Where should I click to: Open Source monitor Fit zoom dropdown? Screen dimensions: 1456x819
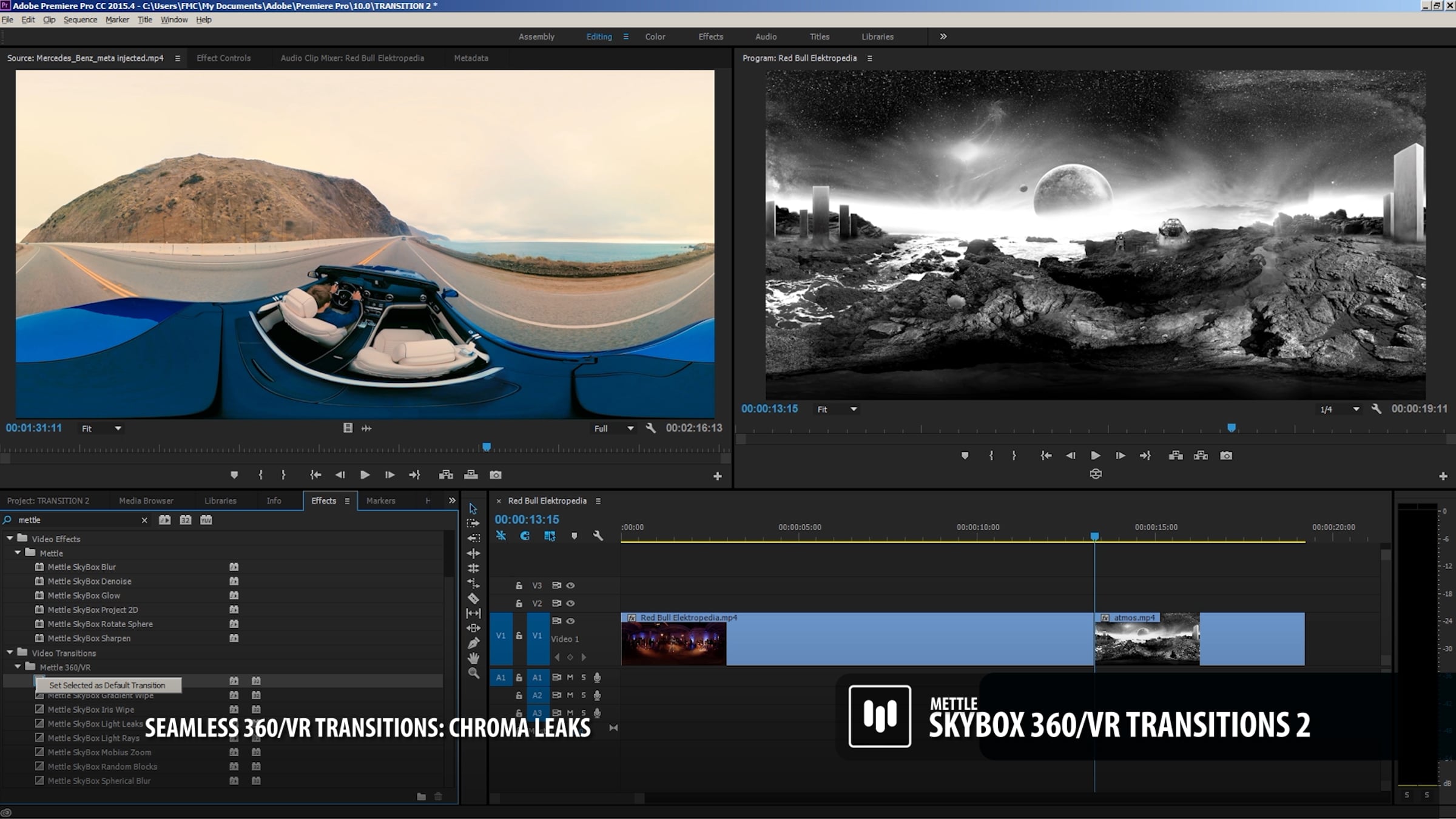click(102, 428)
